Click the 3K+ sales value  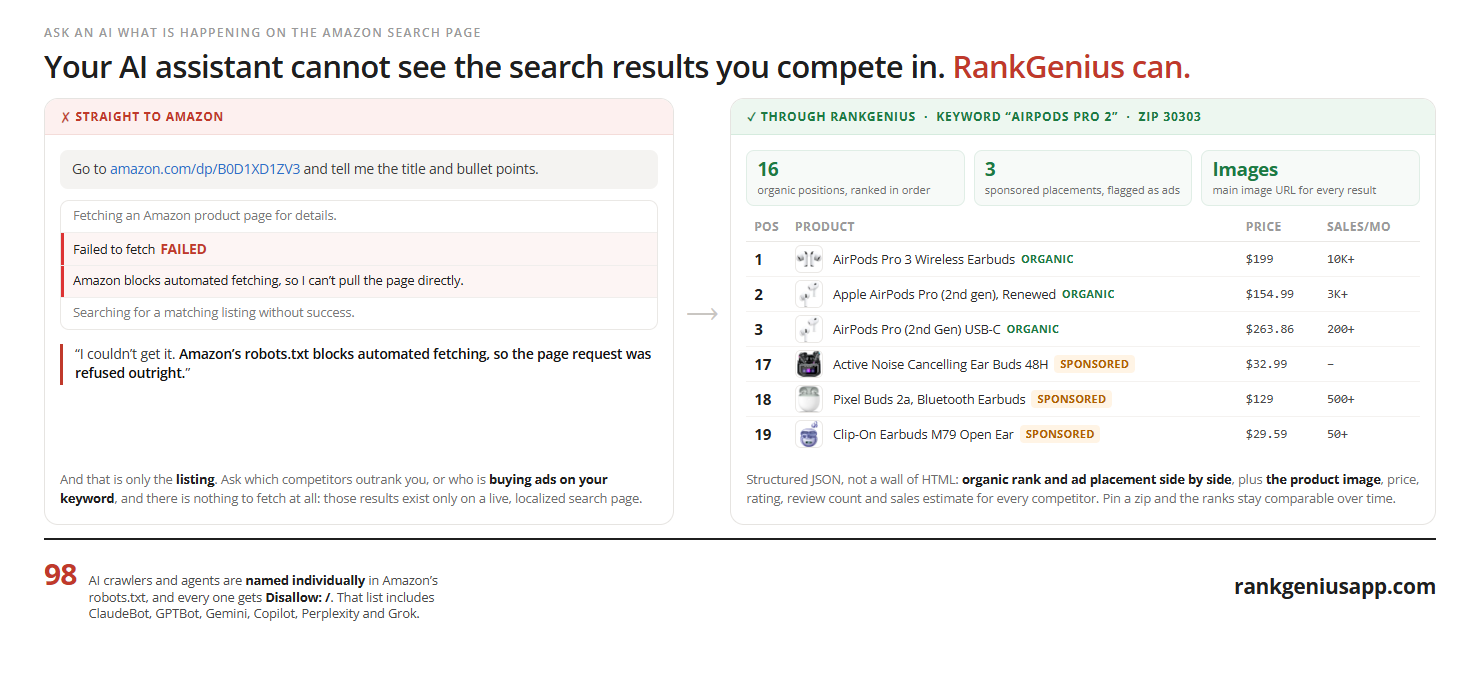1337,294
